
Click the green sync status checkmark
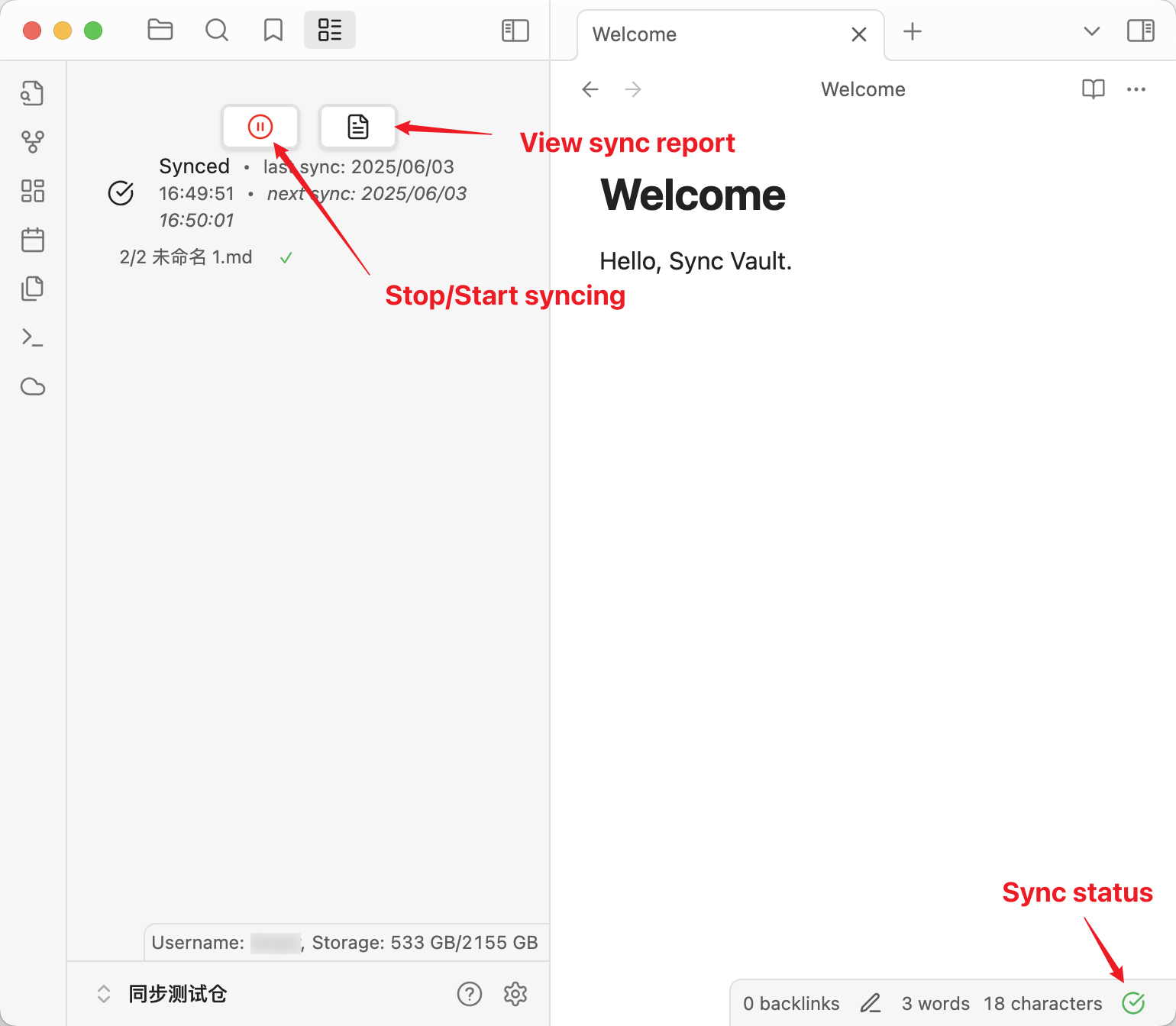pos(1133,1003)
